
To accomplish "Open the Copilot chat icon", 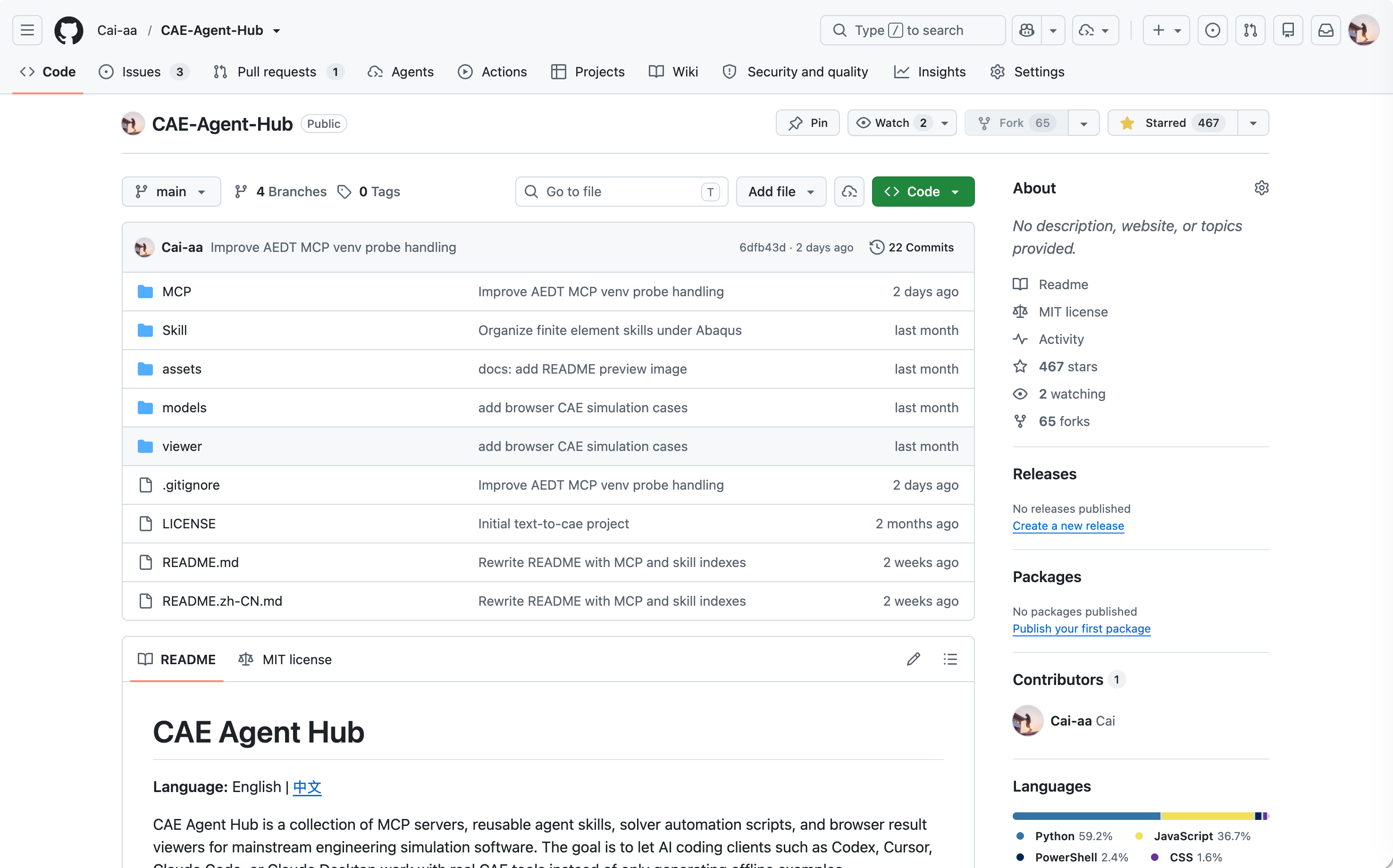I will (1027, 30).
